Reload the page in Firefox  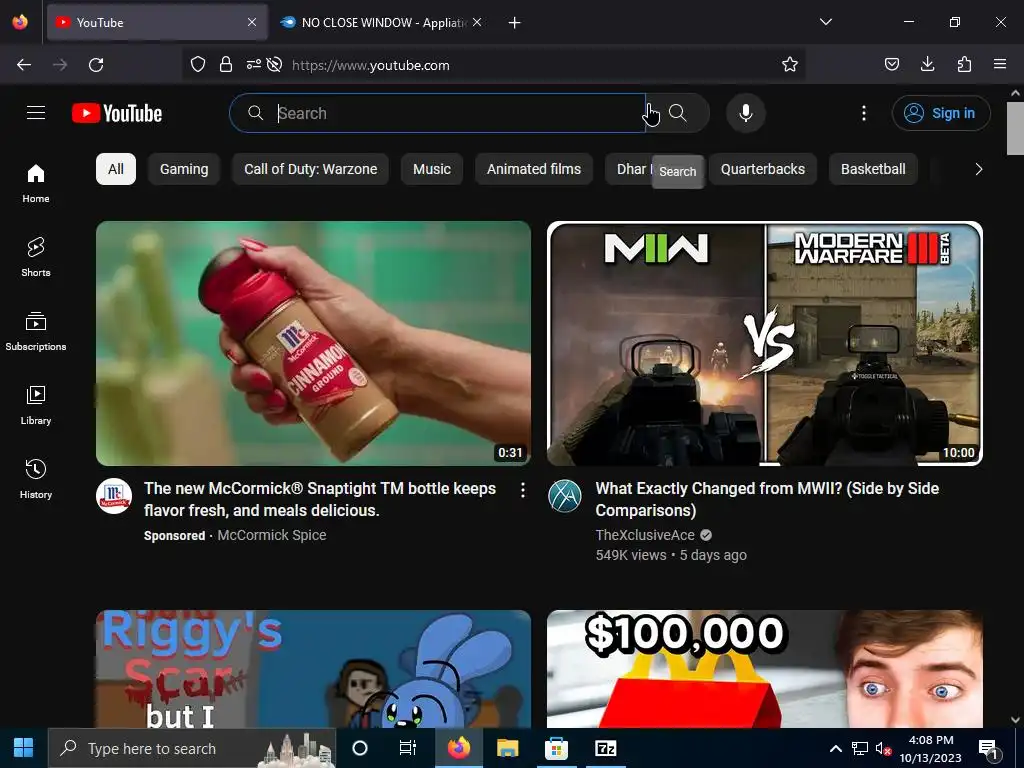click(x=96, y=65)
